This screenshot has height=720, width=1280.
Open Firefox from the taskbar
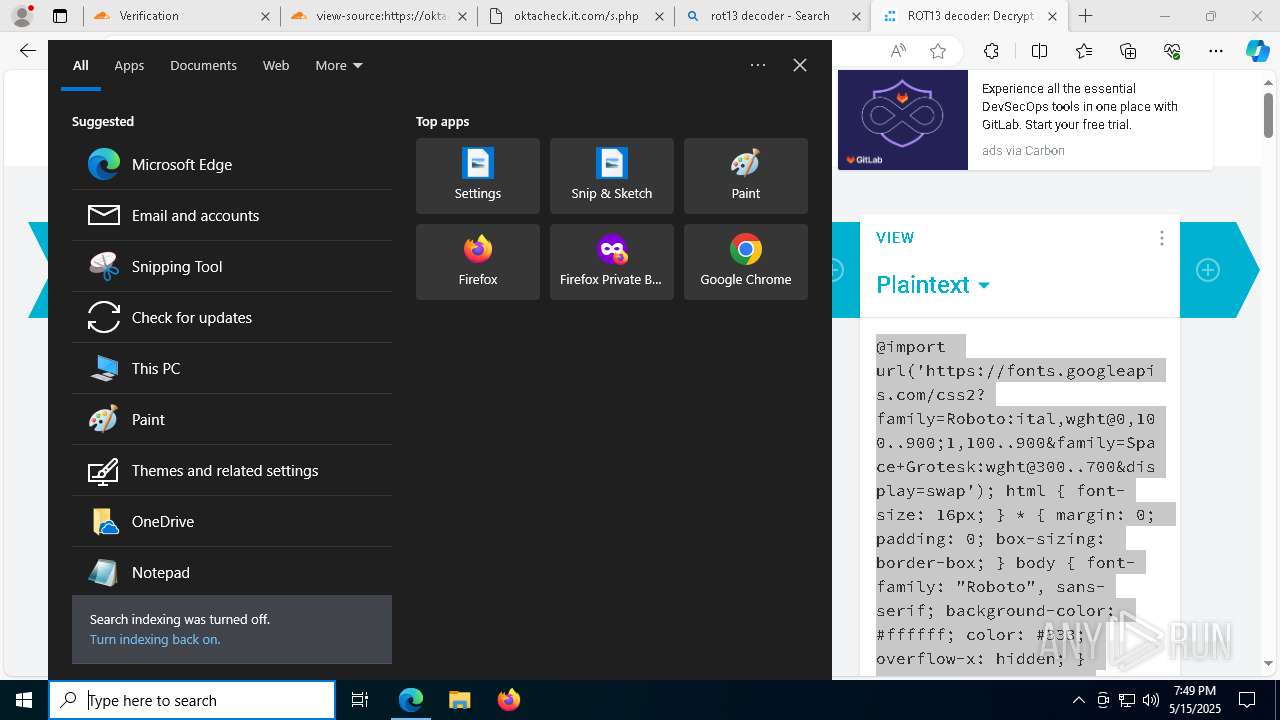508,700
